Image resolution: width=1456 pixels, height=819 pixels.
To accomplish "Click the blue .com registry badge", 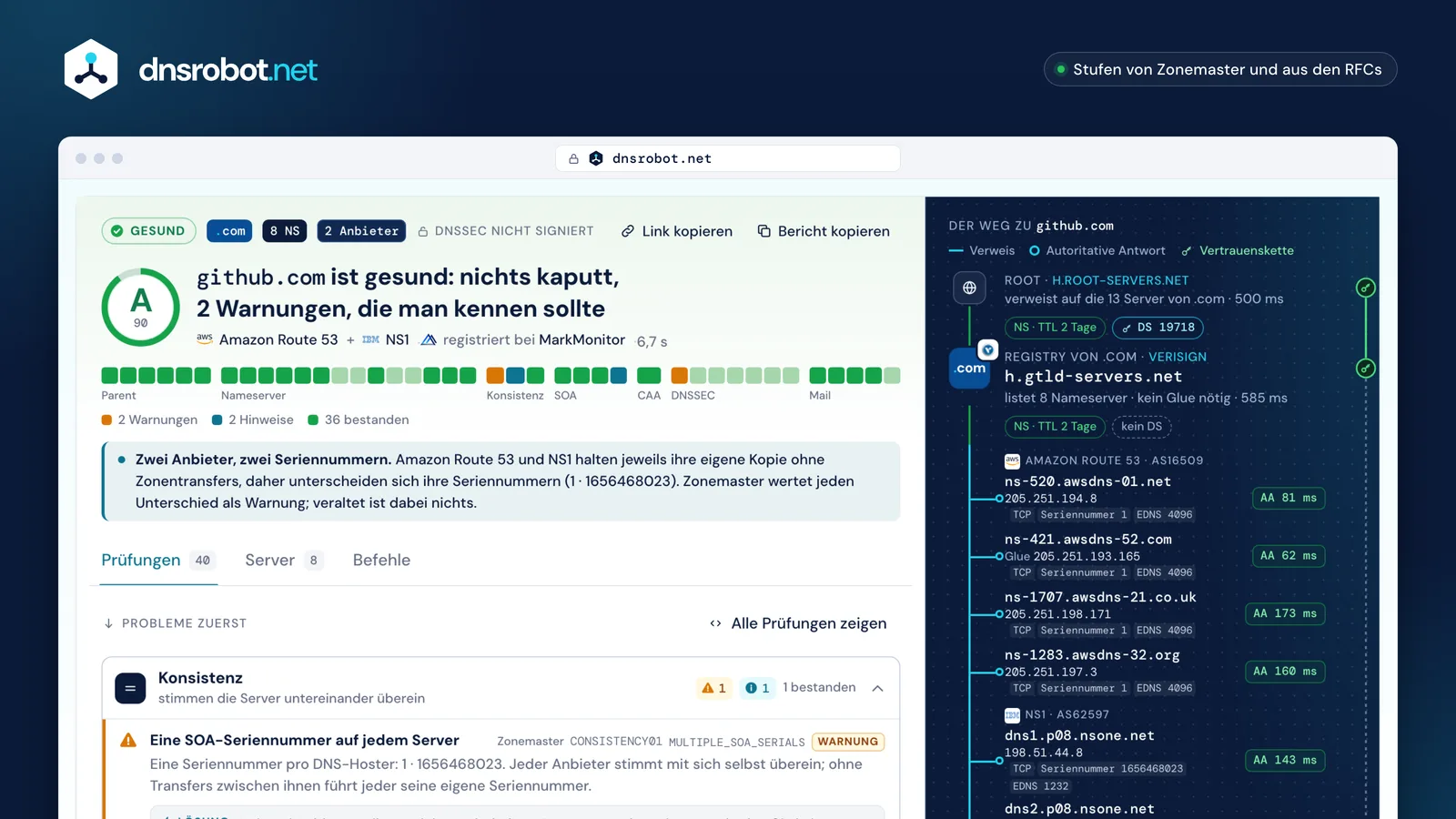I will [x=970, y=369].
